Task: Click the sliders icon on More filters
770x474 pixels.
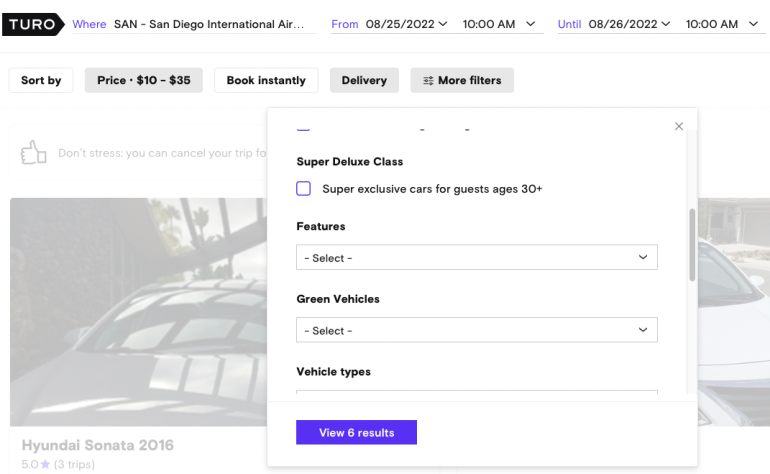Action: 427,81
